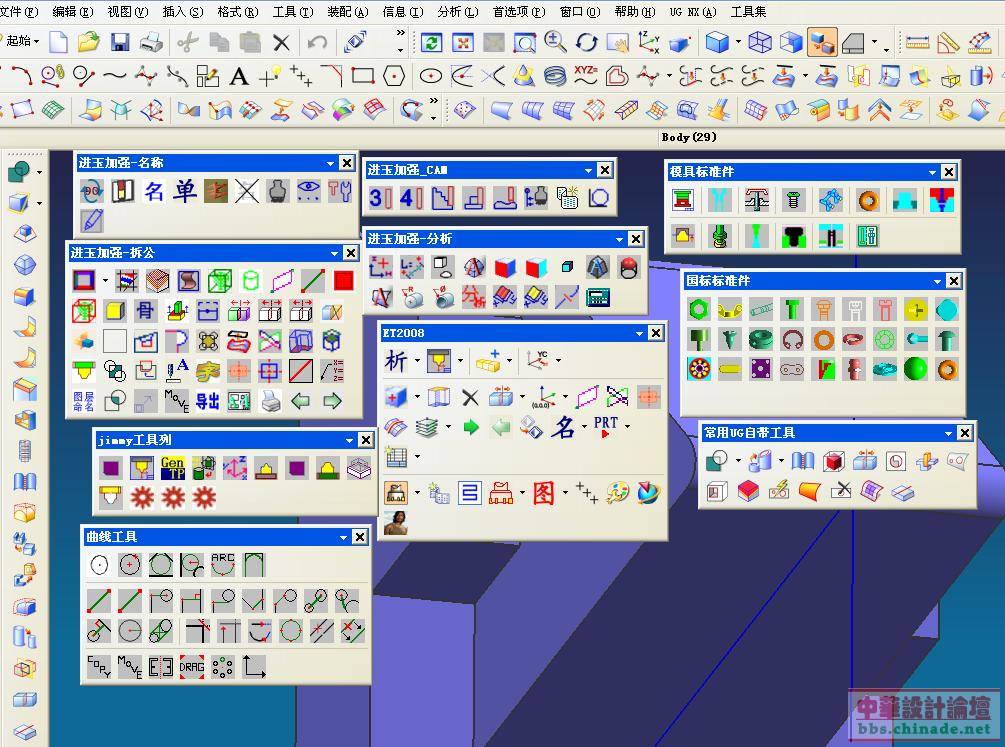Viewport: 1005px width, 747px height.
Task: Open the 分析 (Analysis) menu
Action: [458, 12]
